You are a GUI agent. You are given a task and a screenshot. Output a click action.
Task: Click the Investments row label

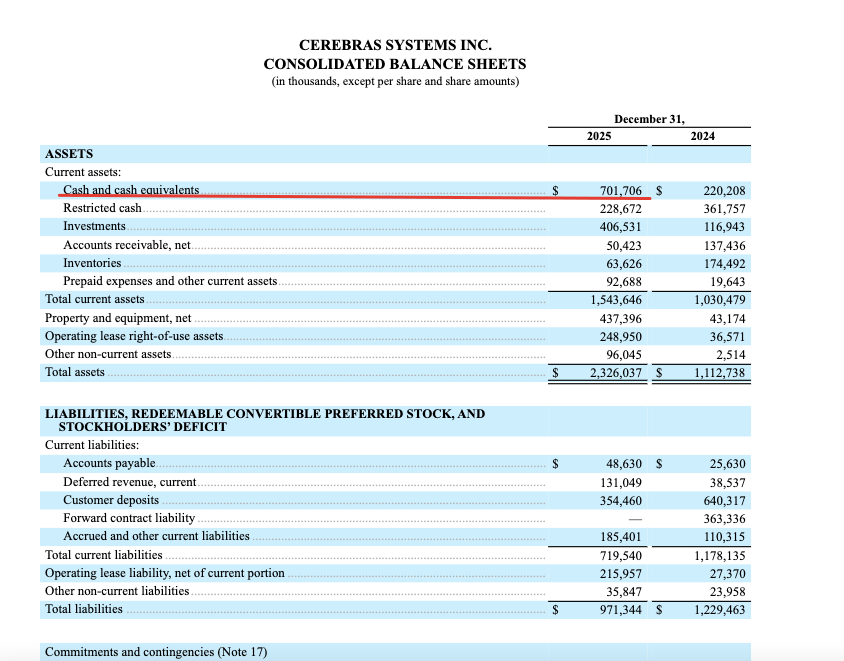pyautogui.click(x=94, y=226)
